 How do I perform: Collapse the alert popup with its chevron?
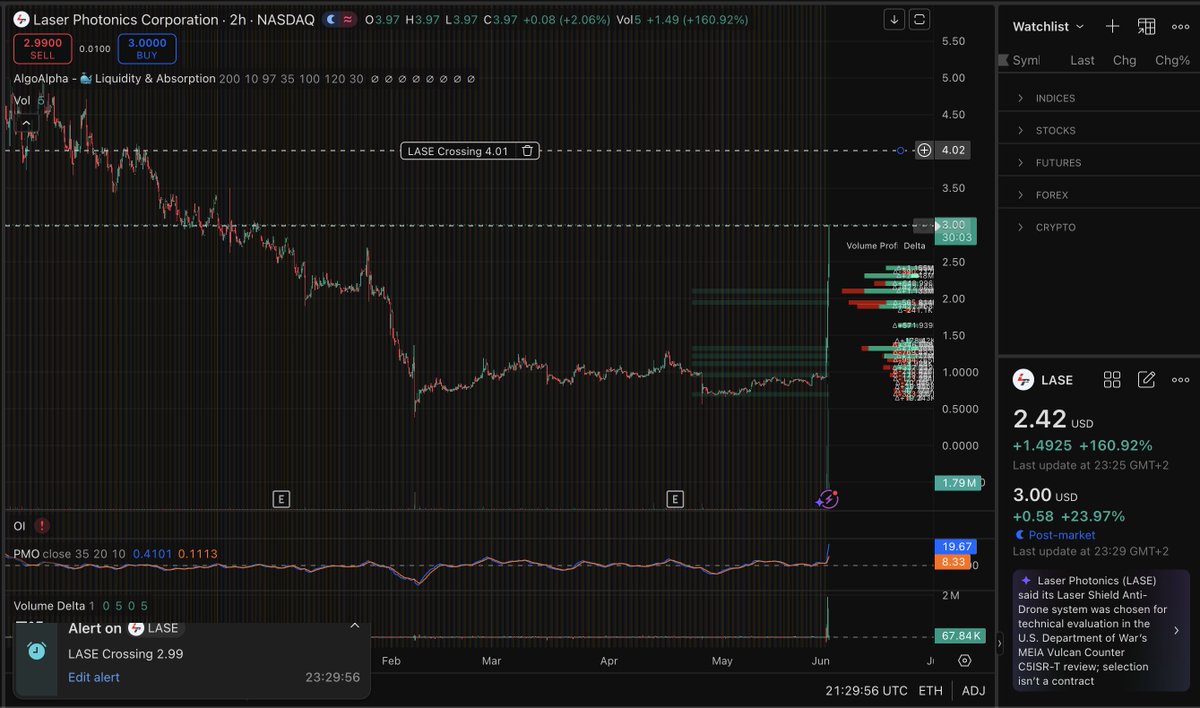coord(354,626)
